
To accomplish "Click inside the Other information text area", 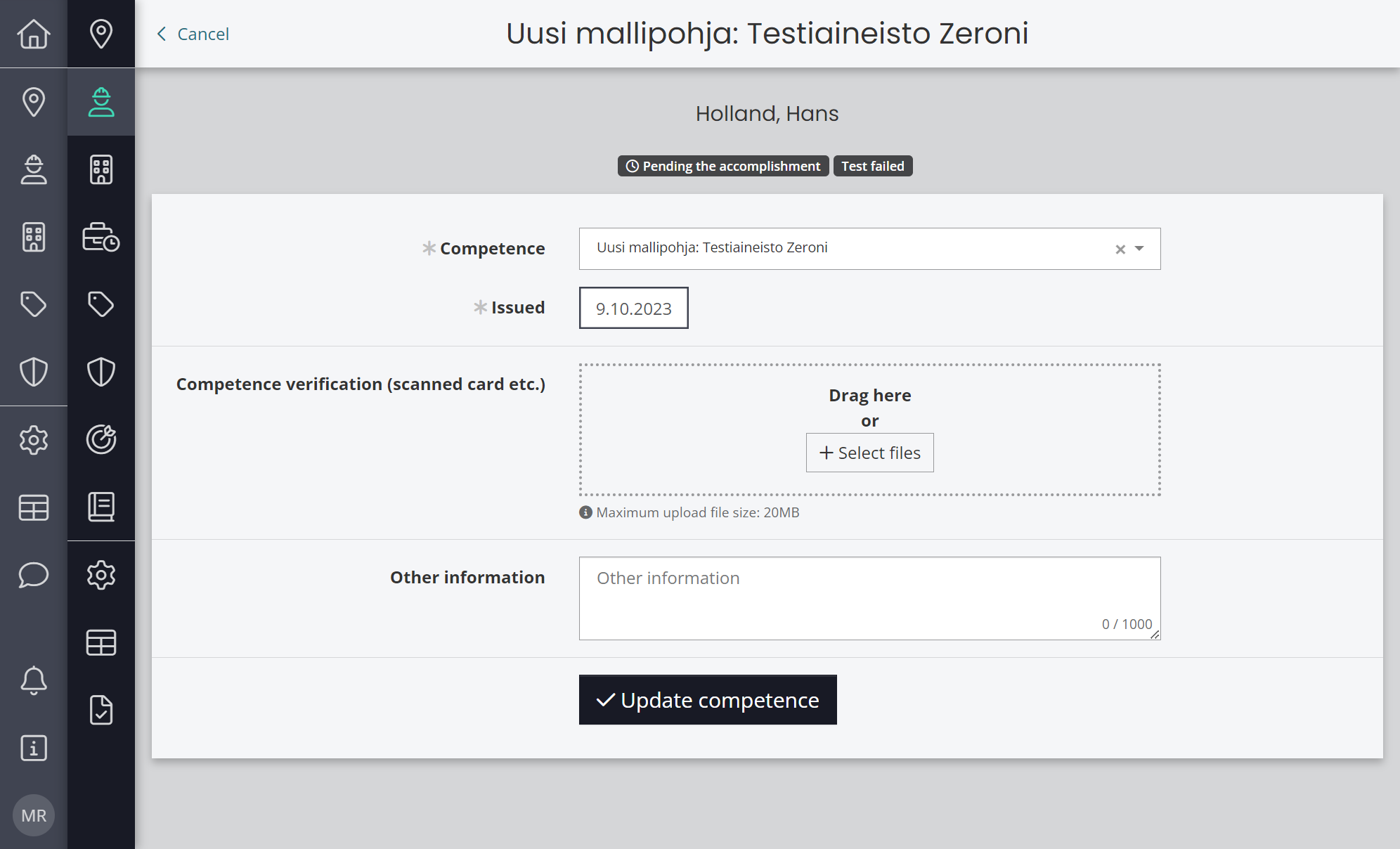I will point(869,598).
